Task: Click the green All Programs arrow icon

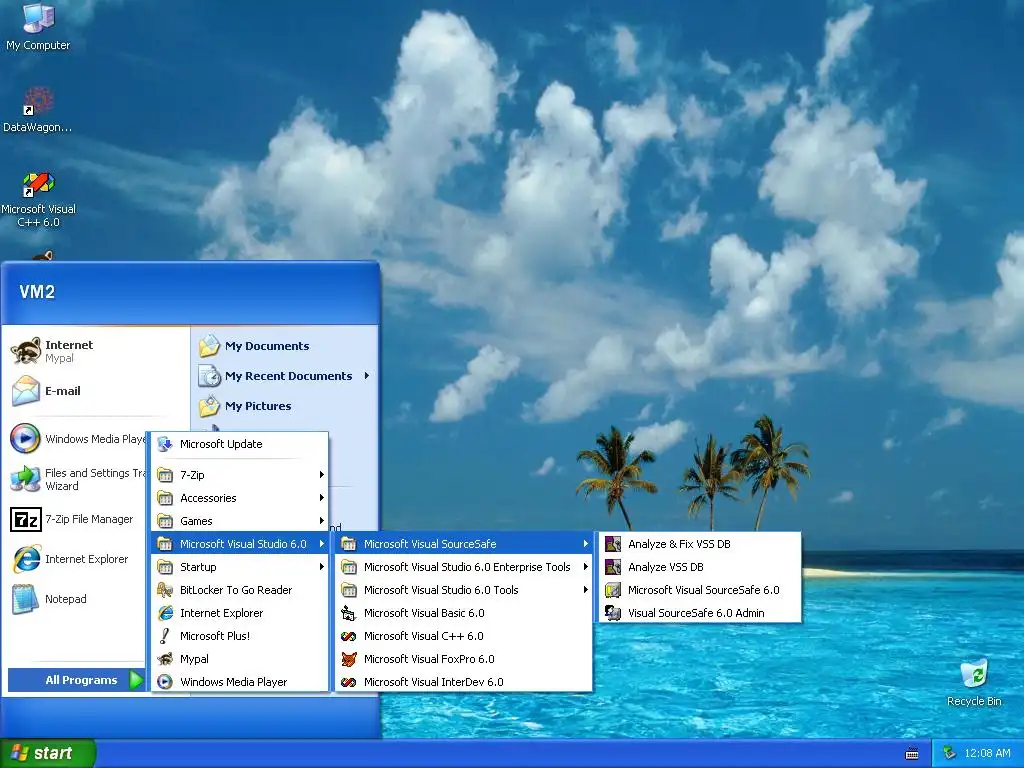Action: pyautogui.click(x=136, y=680)
